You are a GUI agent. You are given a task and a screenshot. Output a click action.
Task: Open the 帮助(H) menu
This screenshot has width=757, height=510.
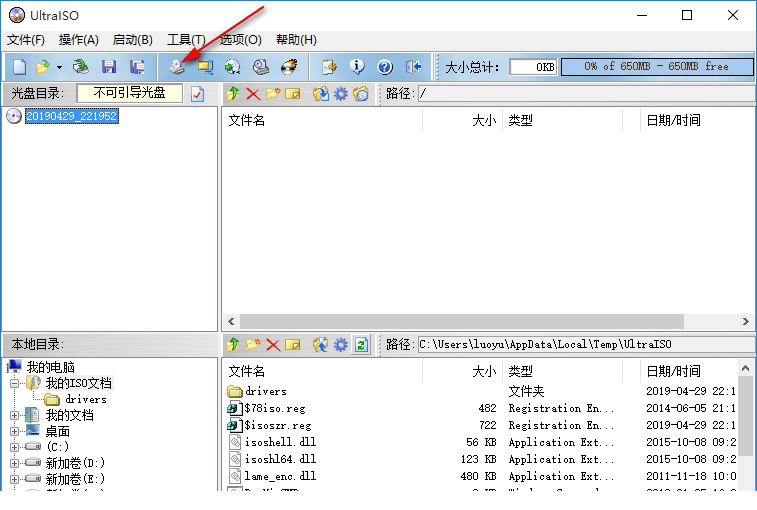coord(296,40)
